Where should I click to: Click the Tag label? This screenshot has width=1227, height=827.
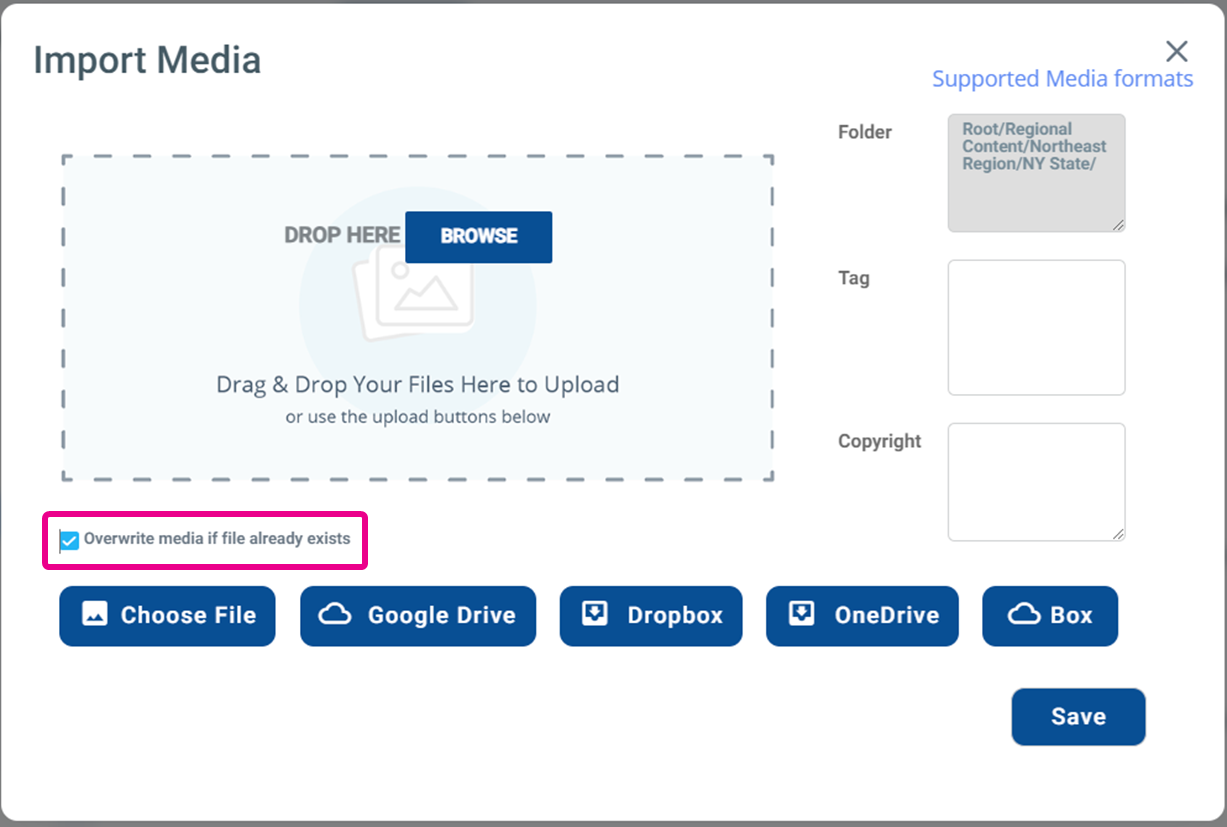(x=854, y=278)
